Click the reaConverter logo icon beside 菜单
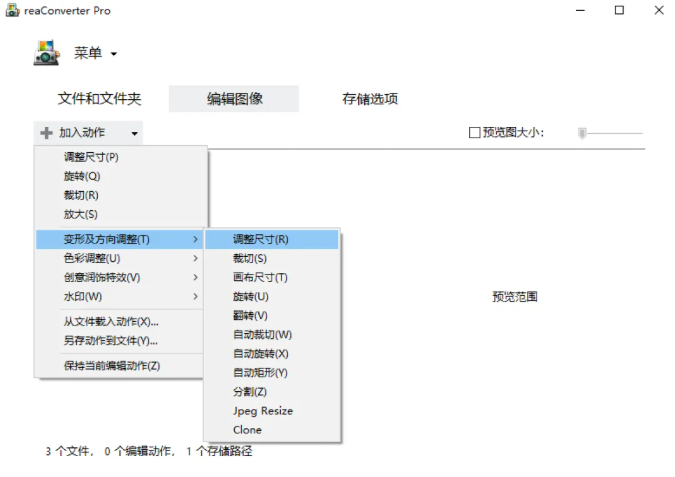The width and height of the screenshot is (675, 477). [x=46, y=53]
